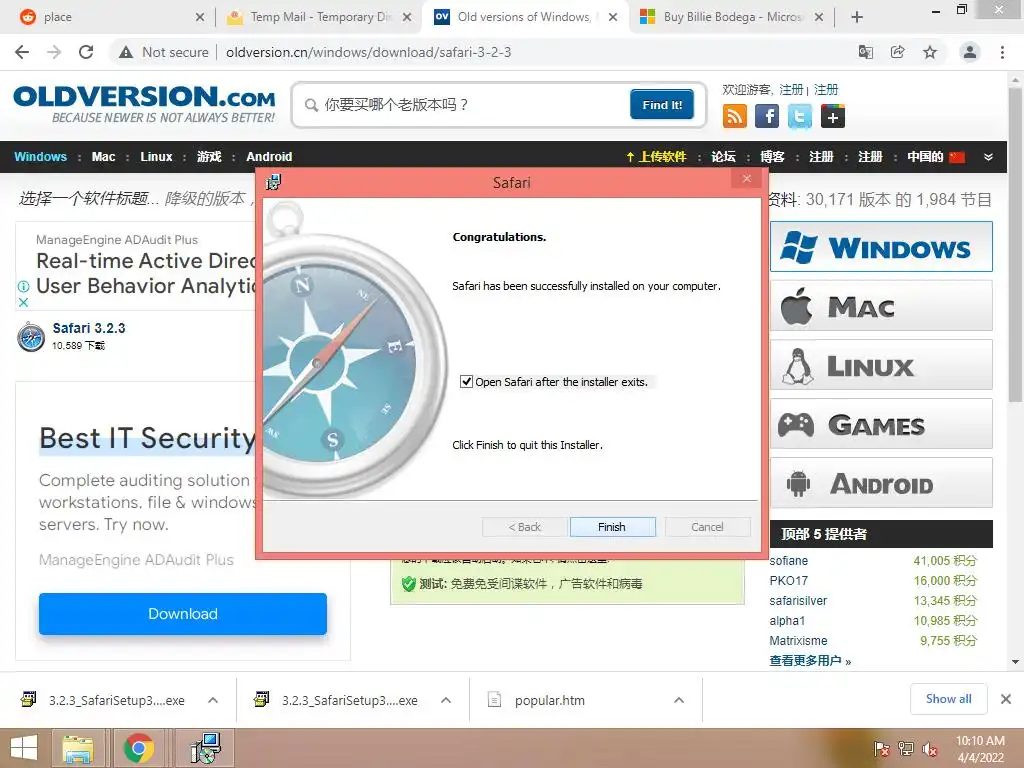Open a new browser tab

tap(857, 17)
